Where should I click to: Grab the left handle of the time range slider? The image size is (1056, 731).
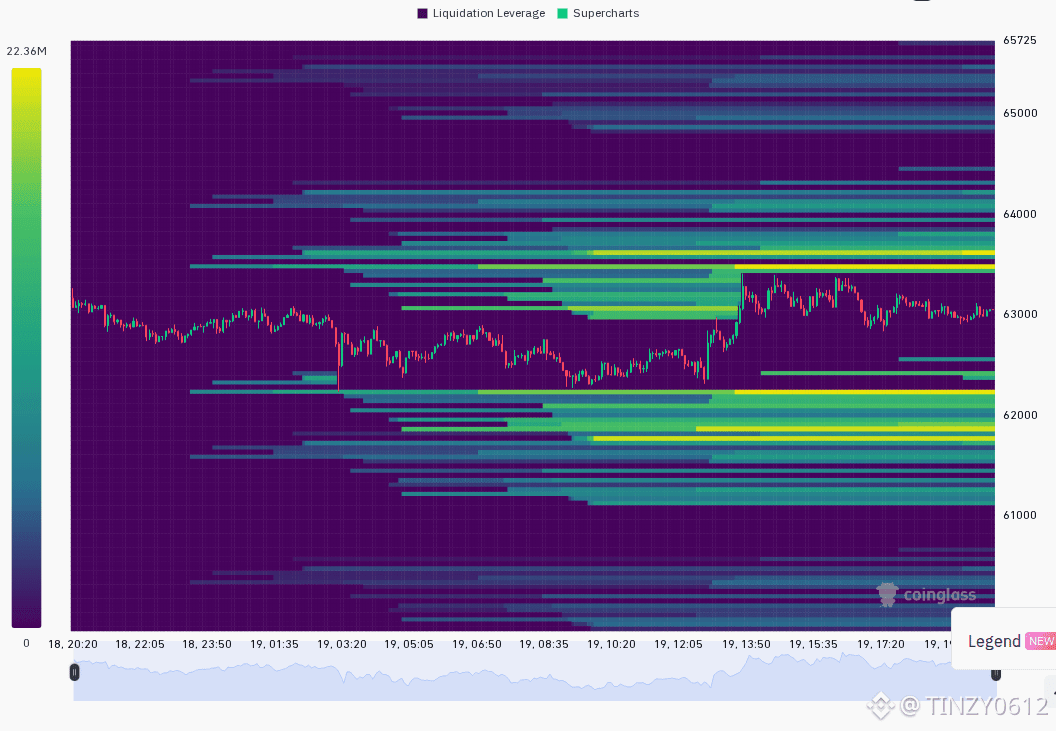[74, 672]
